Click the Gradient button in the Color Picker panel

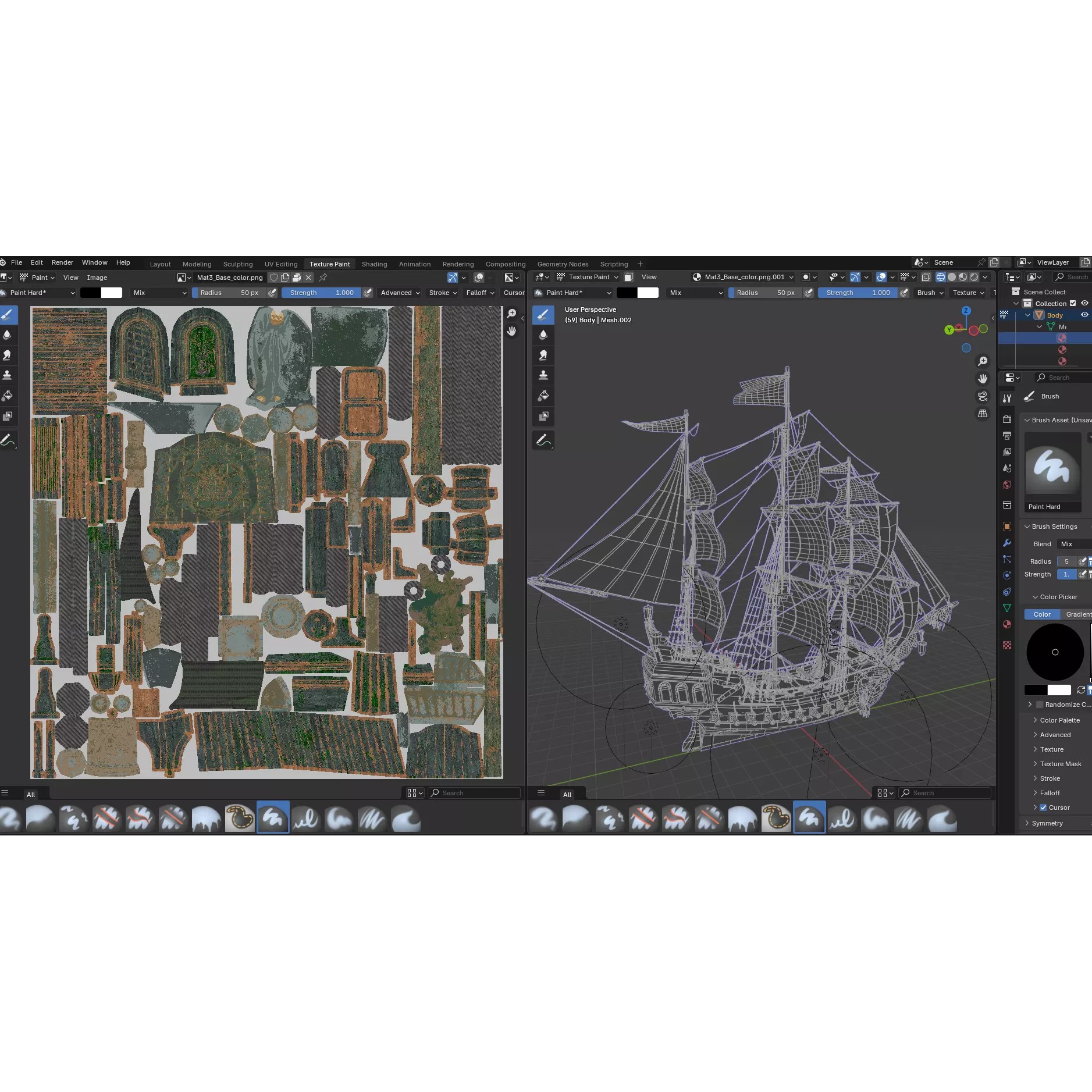click(1077, 614)
